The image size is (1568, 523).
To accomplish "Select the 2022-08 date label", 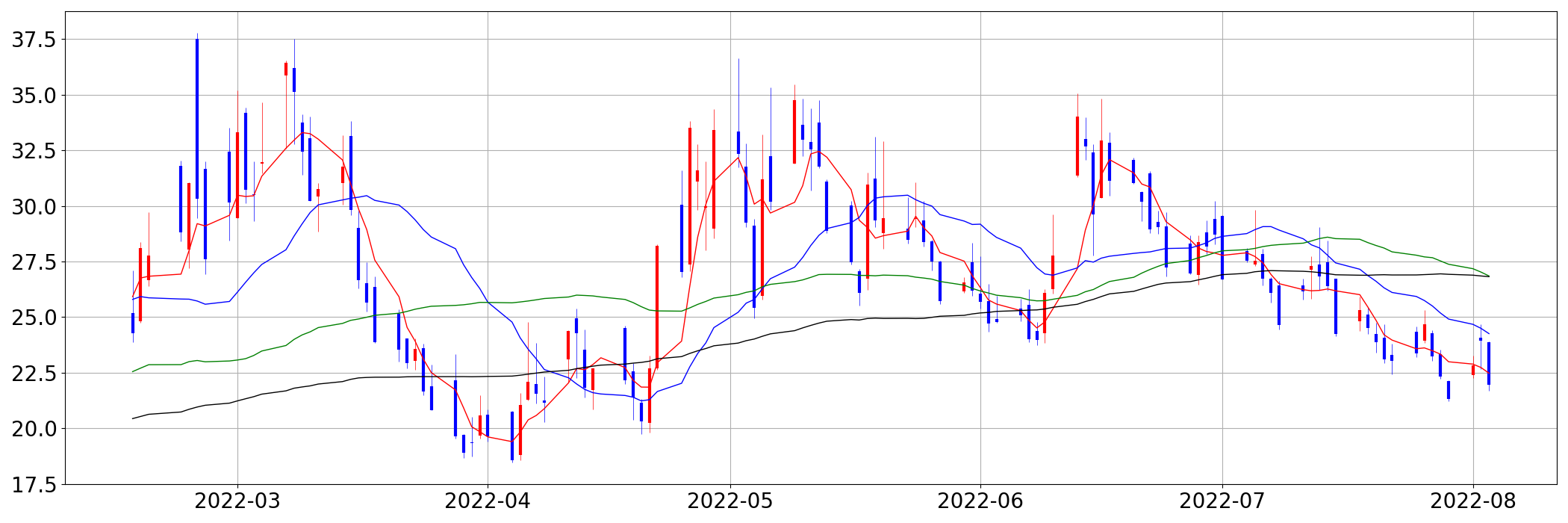I will click(x=1472, y=501).
